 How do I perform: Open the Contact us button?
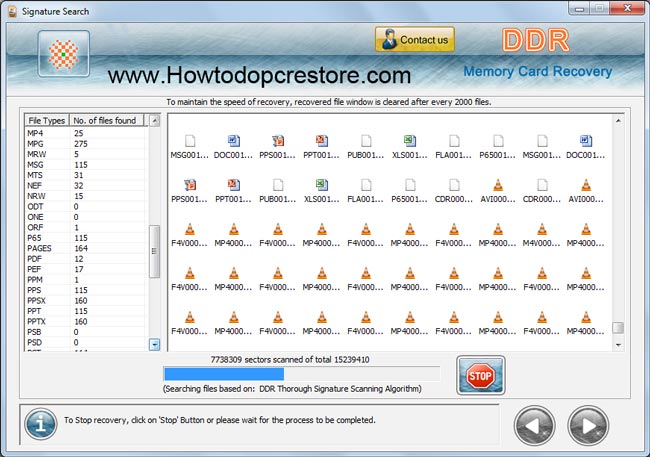click(415, 39)
